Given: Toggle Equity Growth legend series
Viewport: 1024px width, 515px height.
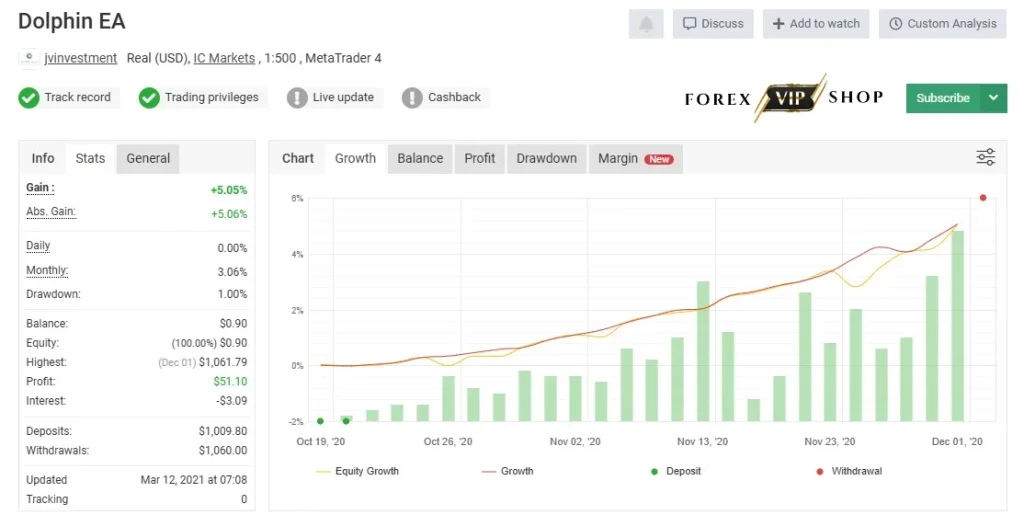Looking at the screenshot, I should [357, 471].
